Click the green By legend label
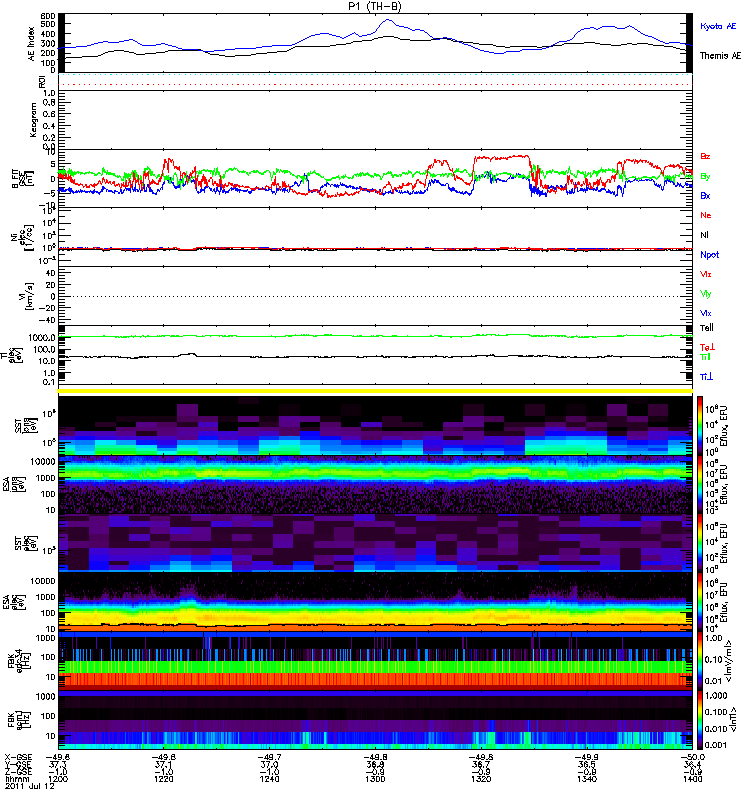 tap(705, 177)
